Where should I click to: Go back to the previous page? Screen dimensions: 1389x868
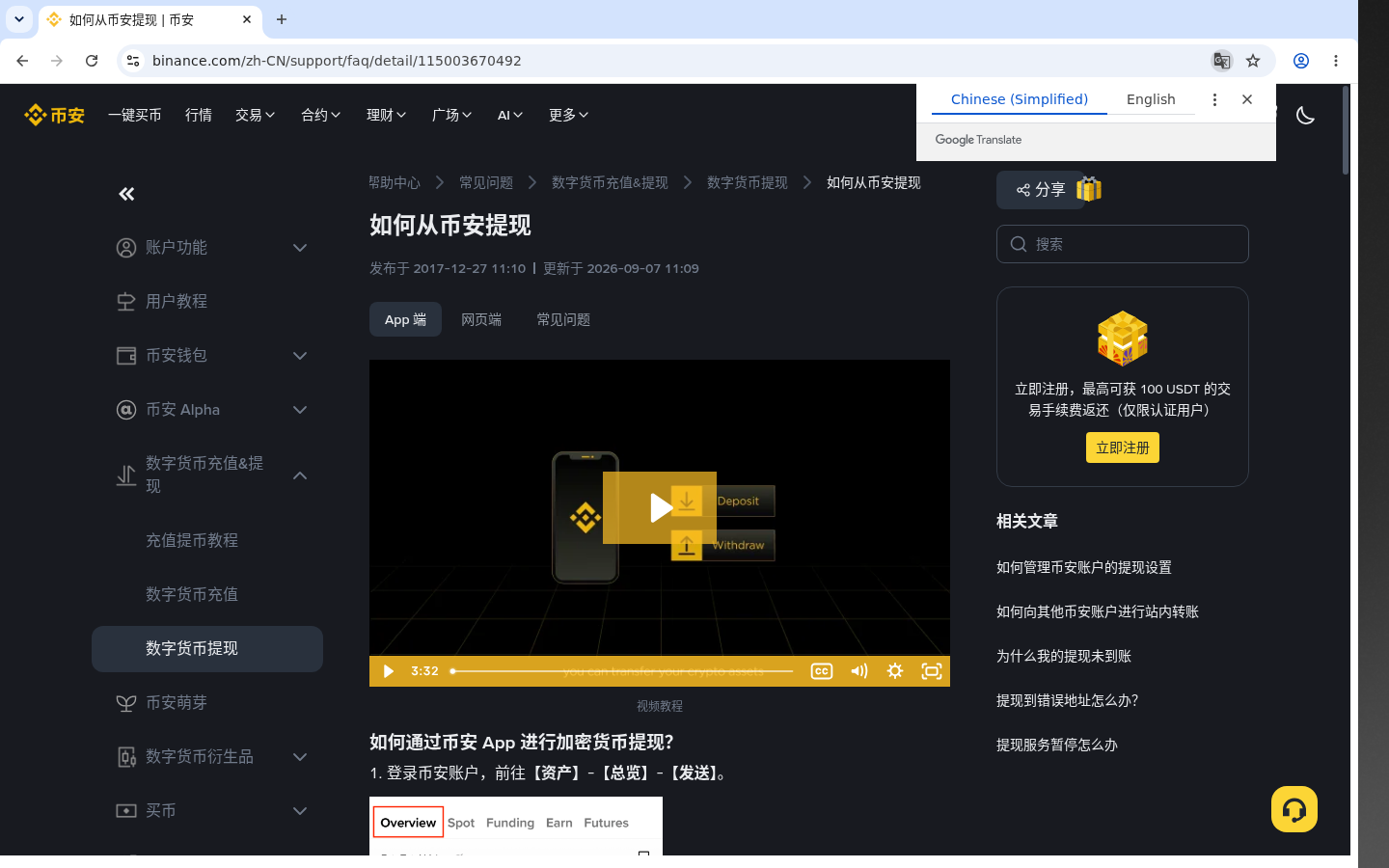click(22, 61)
